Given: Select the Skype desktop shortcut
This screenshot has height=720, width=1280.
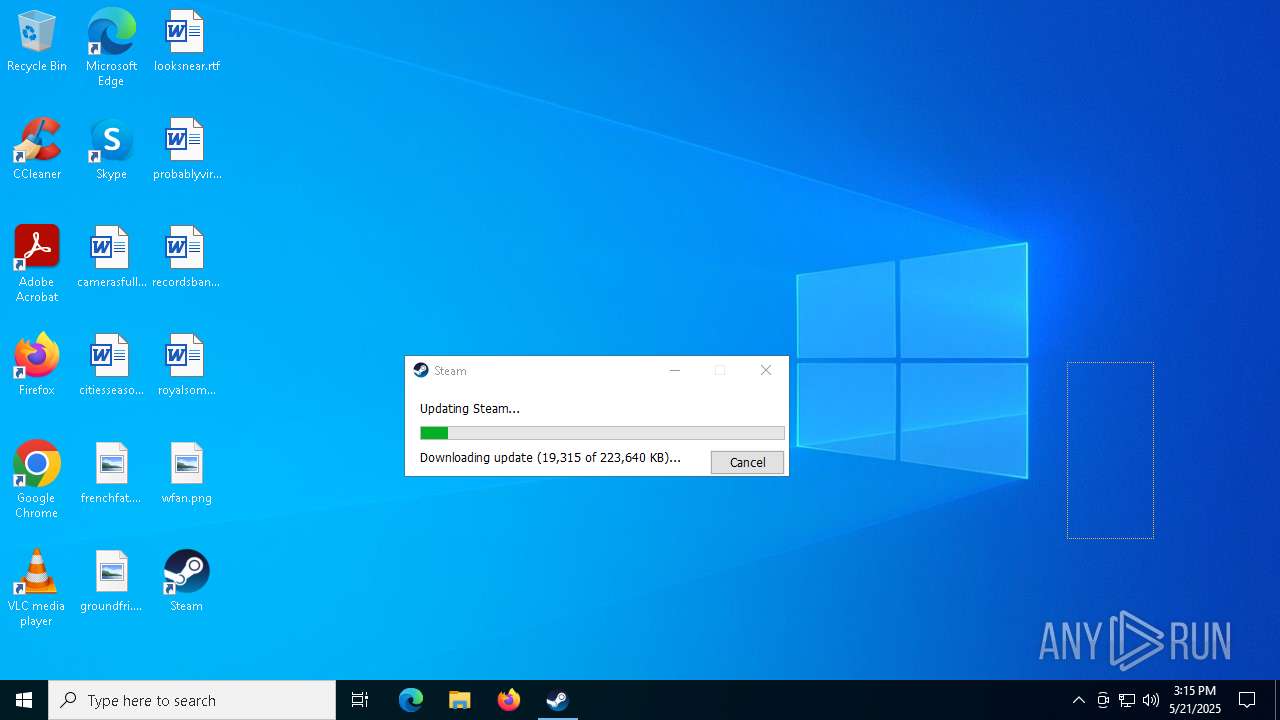Looking at the screenshot, I should (111, 150).
